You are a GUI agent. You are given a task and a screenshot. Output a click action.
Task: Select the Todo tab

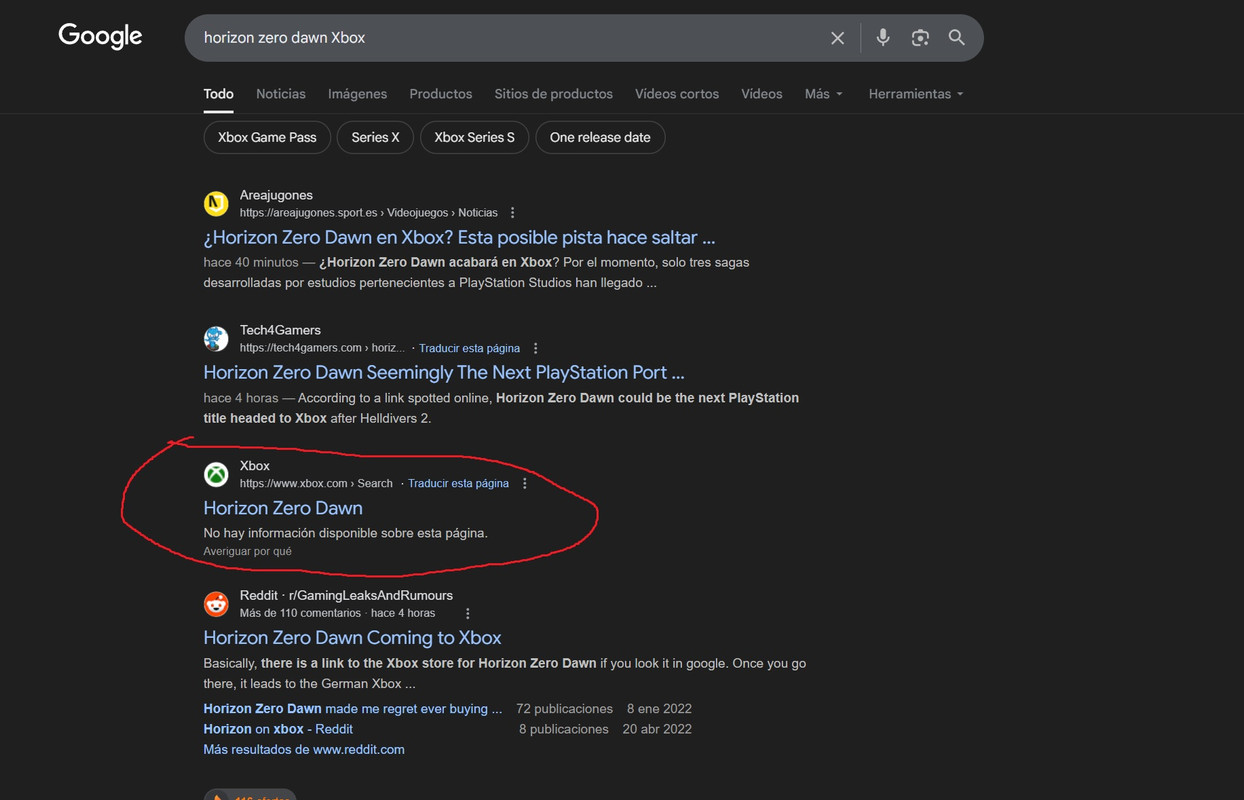219,94
